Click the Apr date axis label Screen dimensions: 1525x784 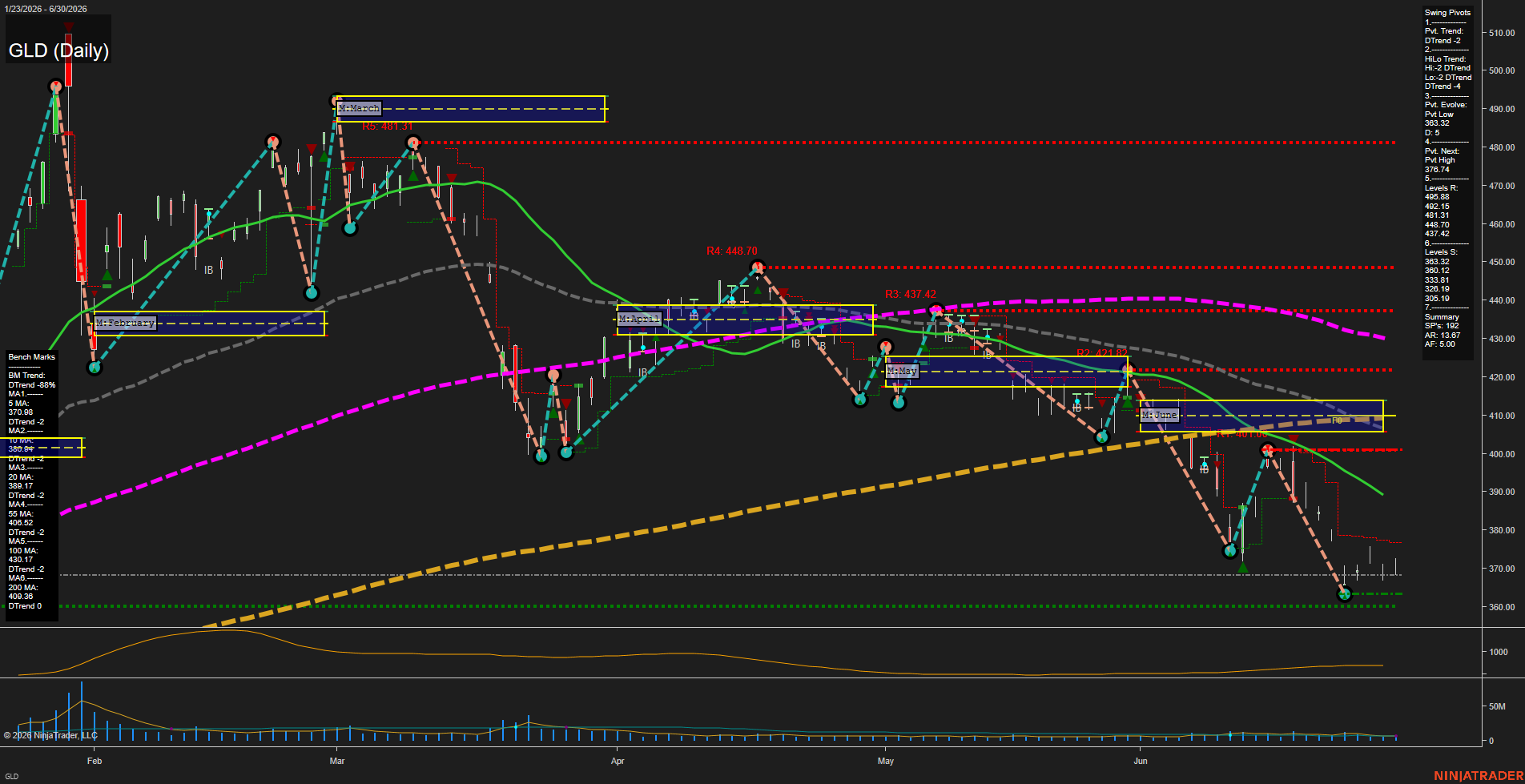(618, 761)
